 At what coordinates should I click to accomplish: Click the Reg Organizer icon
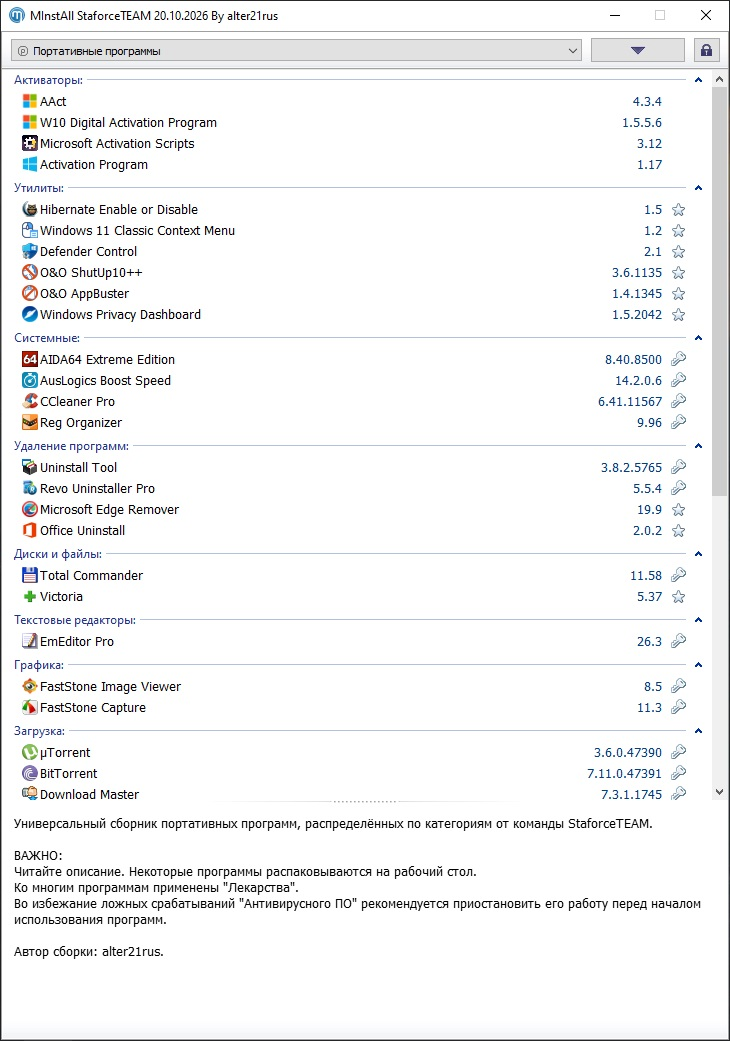click(29, 422)
